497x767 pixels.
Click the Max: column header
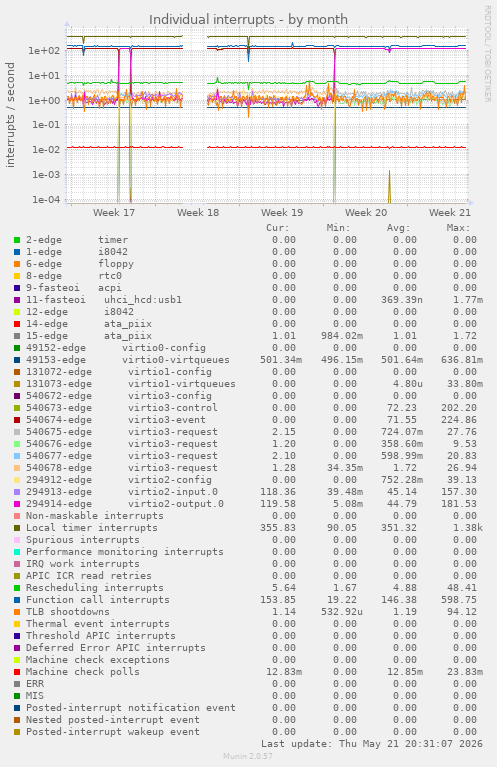[x=458, y=228]
